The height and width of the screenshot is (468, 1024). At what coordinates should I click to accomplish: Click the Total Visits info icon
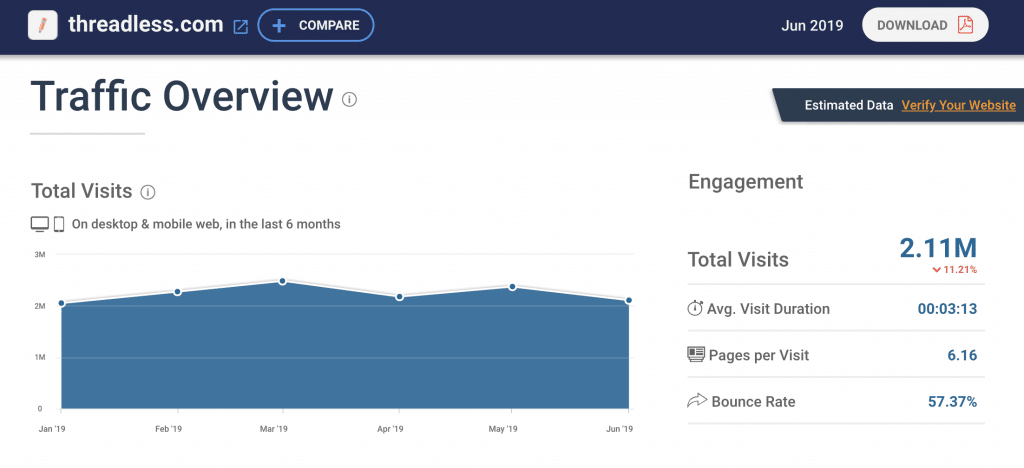tap(148, 191)
